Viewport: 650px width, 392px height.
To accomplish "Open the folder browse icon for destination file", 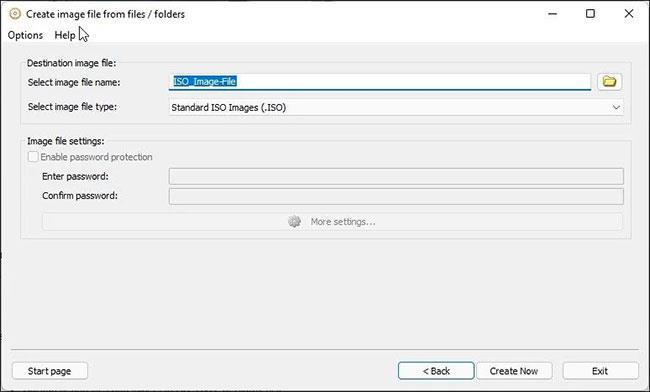I will [609, 81].
